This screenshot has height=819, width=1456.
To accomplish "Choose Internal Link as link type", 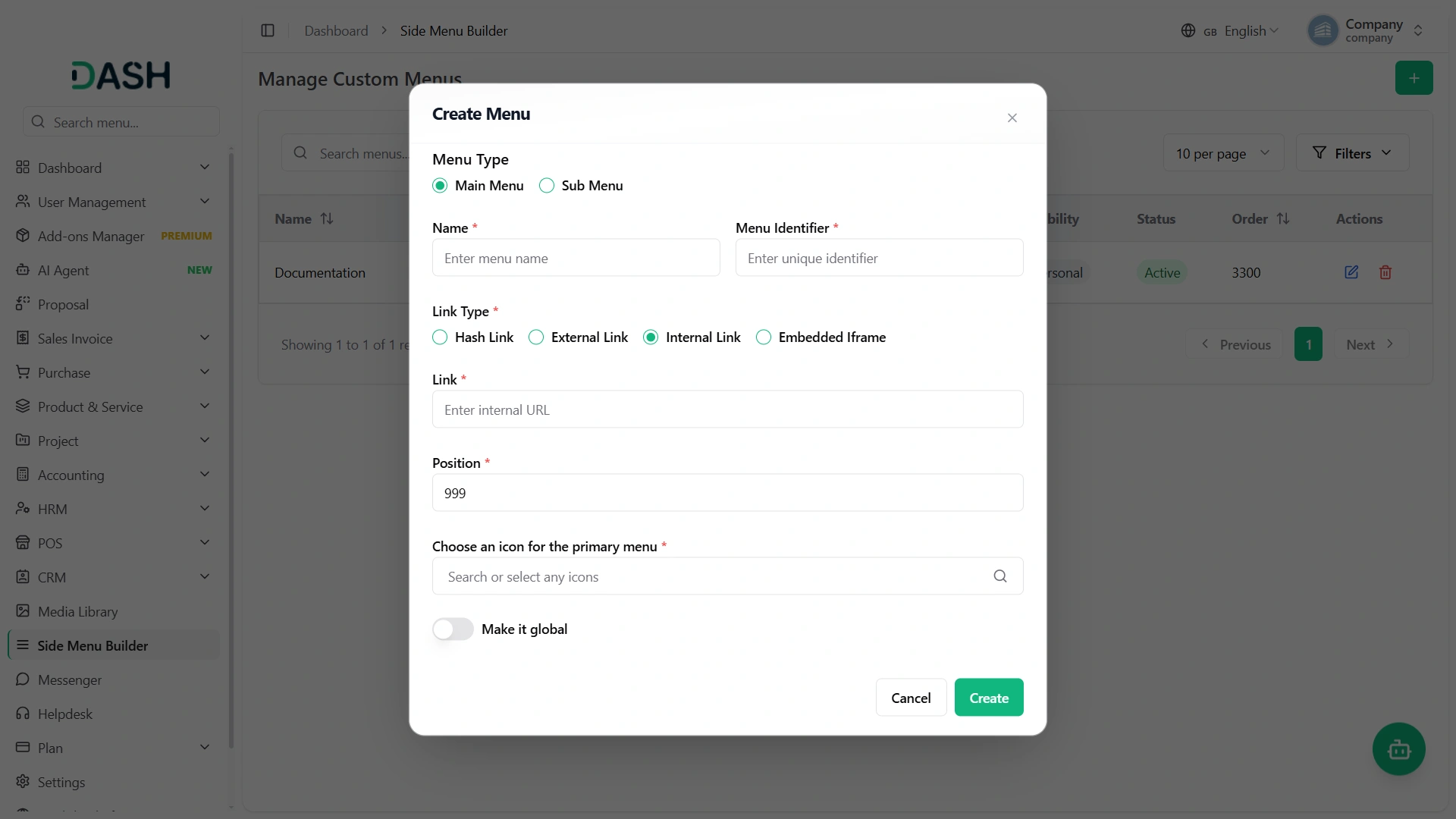I will point(651,337).
